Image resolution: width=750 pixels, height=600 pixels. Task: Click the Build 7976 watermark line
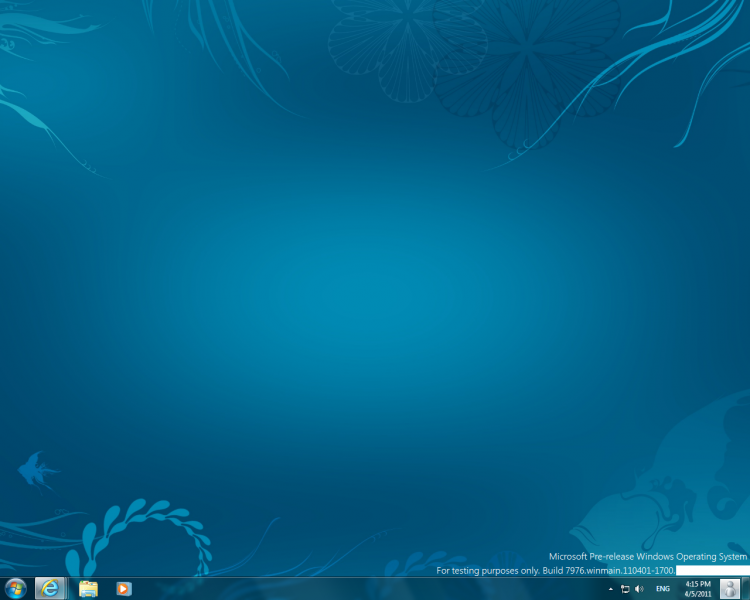(x=555, y=570)
